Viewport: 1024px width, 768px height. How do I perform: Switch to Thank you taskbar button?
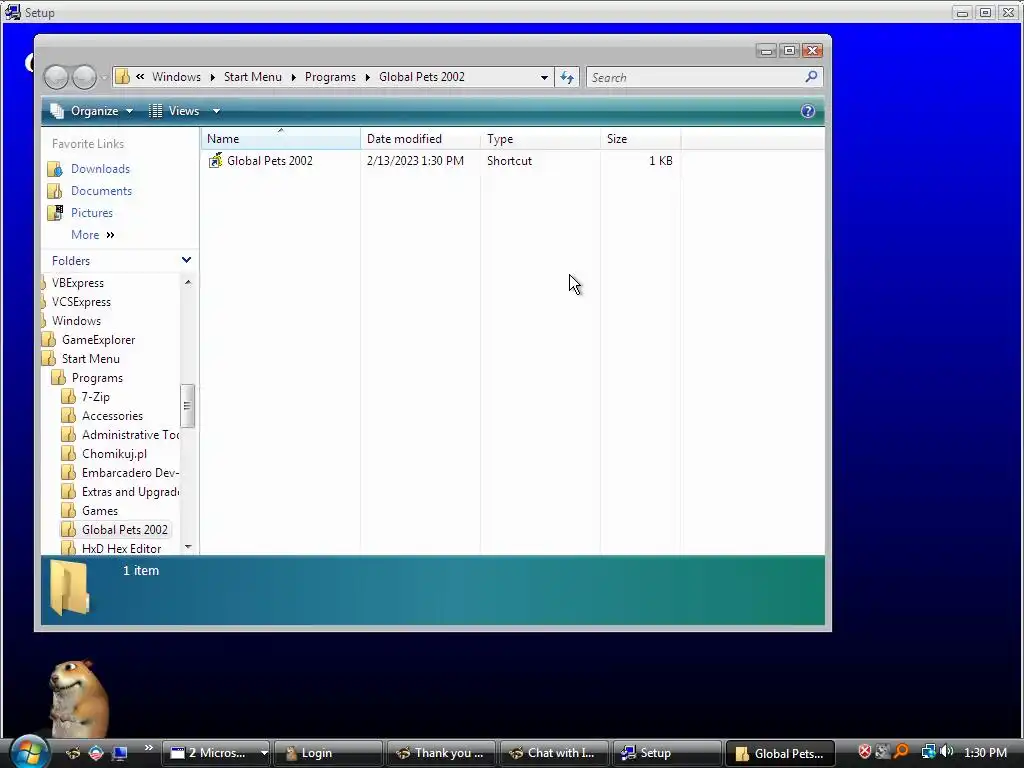click(441, 753)
